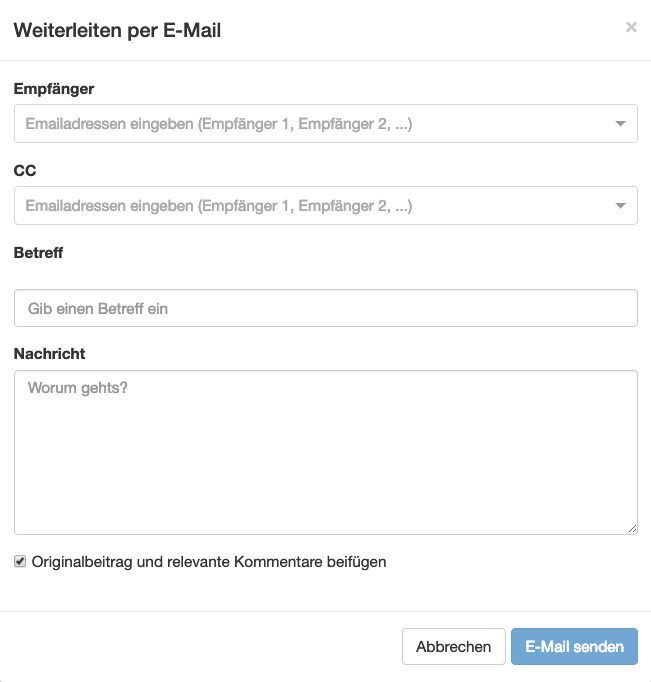The image size is (651, 682).
Task: Focus the CC email address field
Action: (x=310, y=206)
